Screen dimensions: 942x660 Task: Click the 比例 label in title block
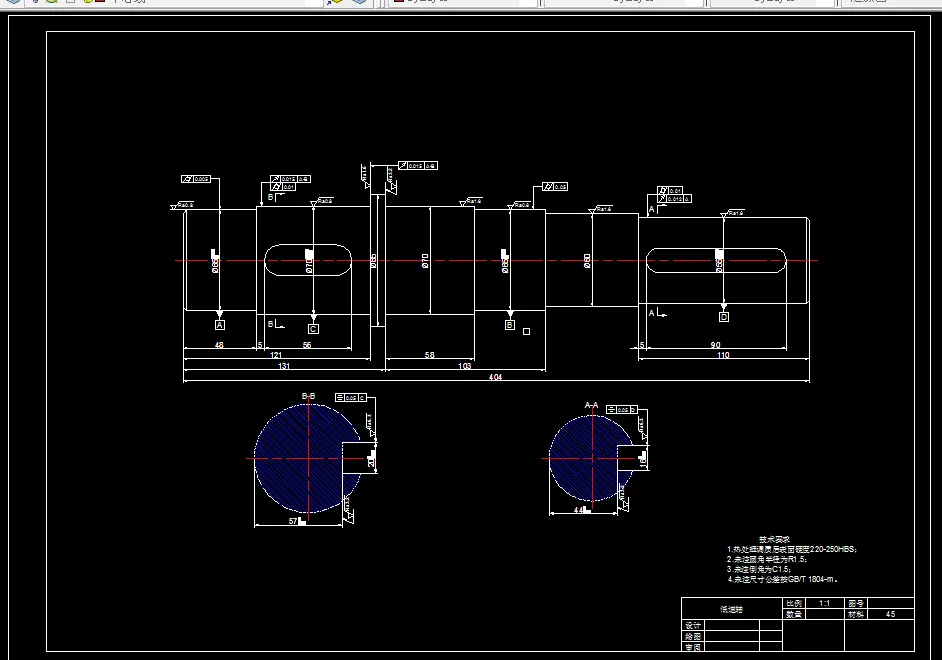(x=794, y=604)
